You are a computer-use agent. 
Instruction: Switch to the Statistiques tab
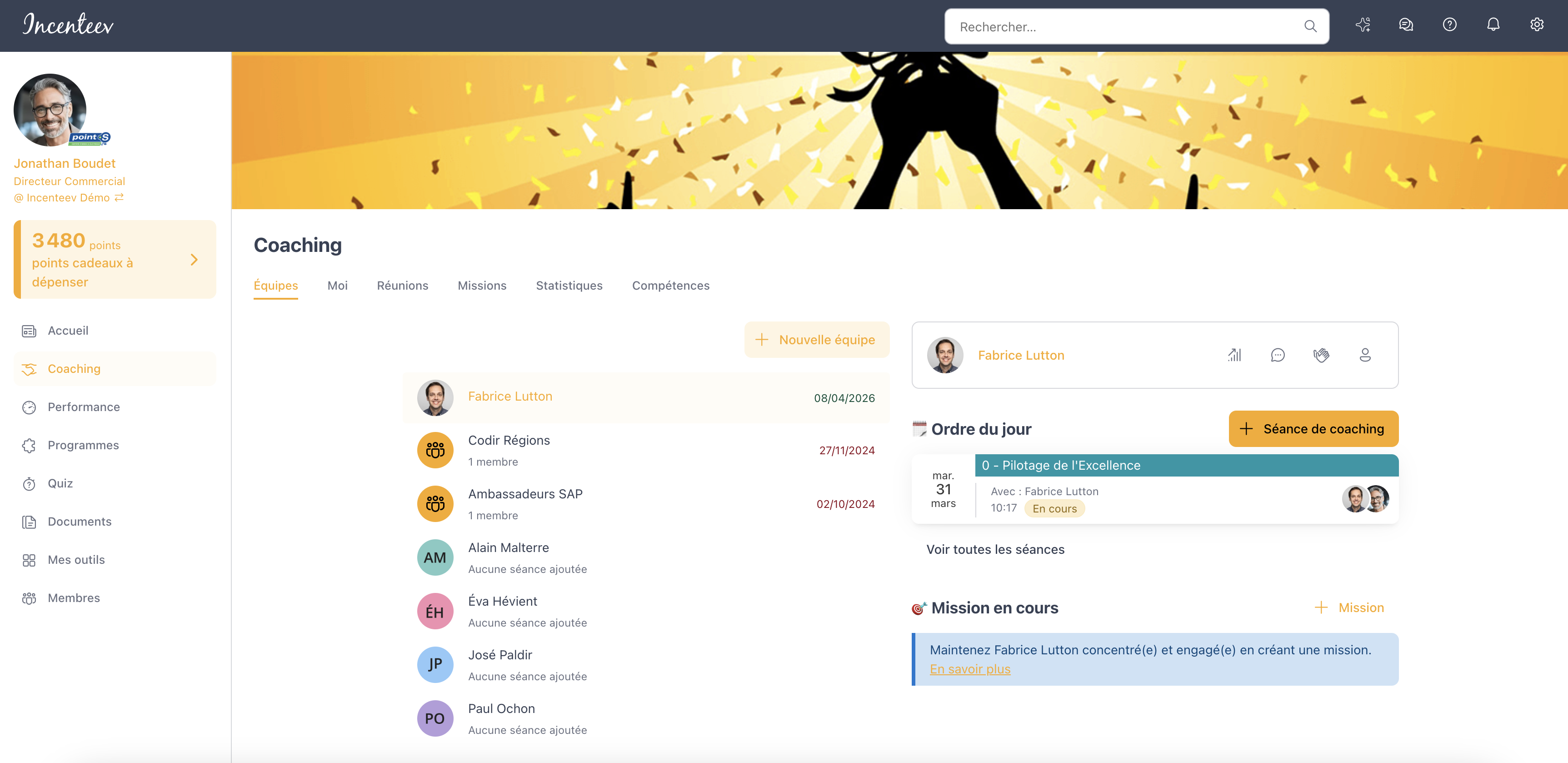(569, 286)
